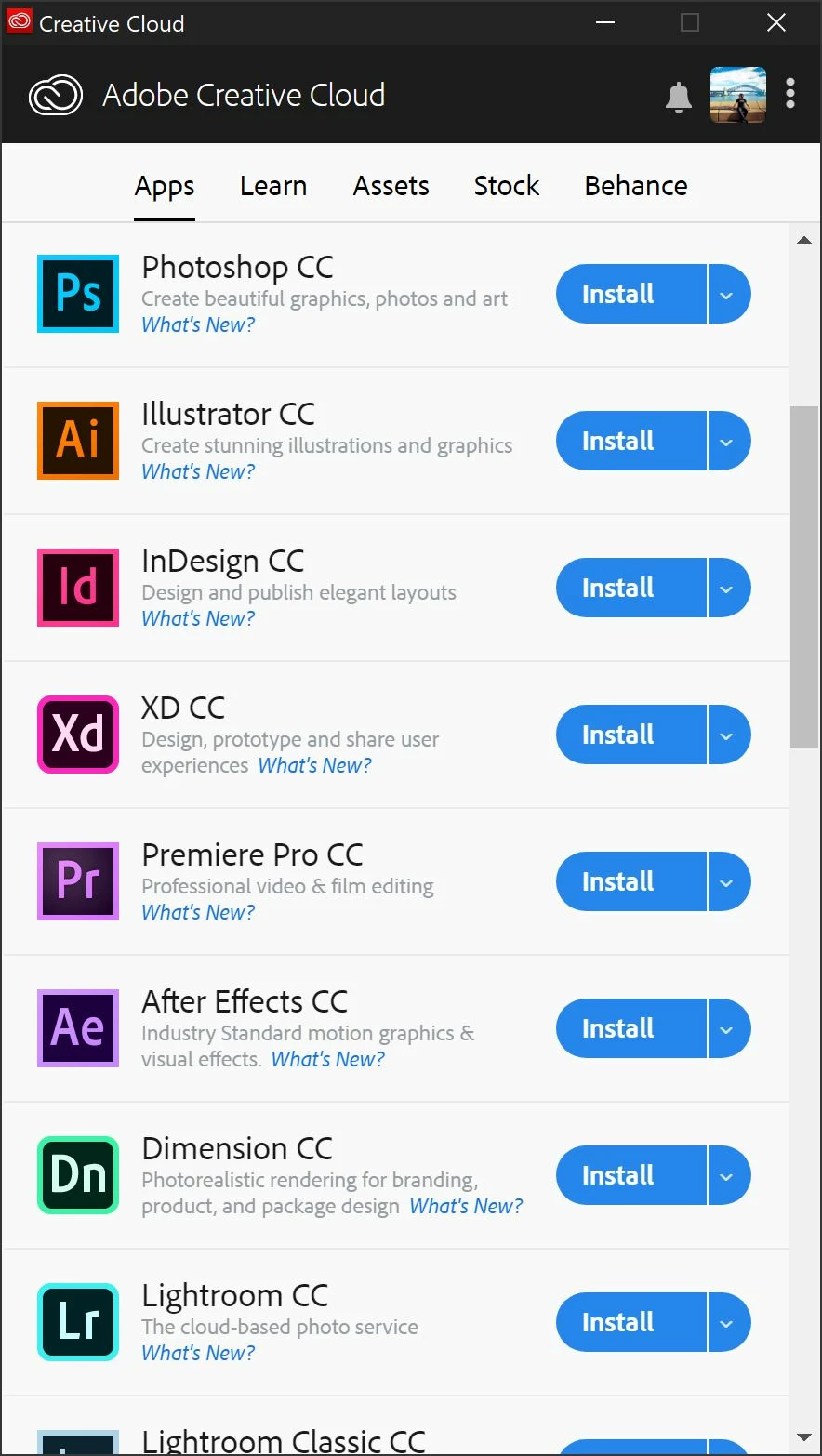Open Lightroom CC install dropdown arrow
Image resolution: width=822 pixels, height=1456 pixels.
[729, 1322]
